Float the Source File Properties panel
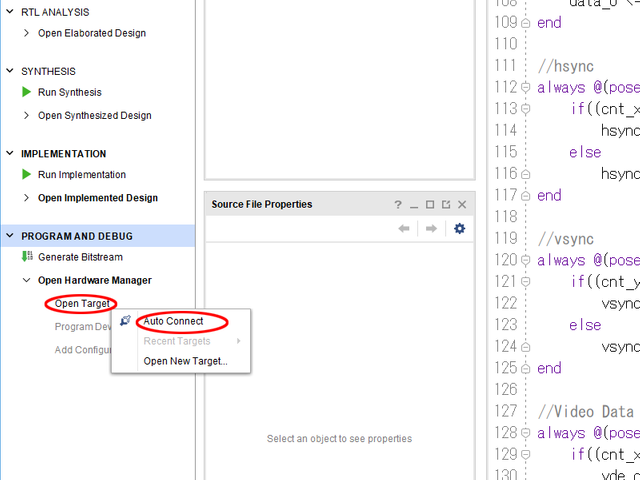The width and height of the screenshot is (640, 480). [x=446, y=204]
